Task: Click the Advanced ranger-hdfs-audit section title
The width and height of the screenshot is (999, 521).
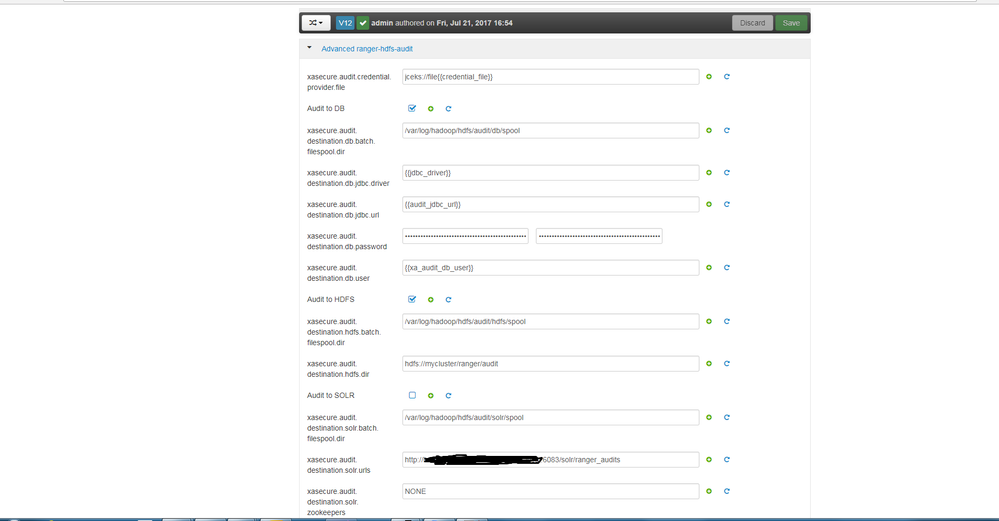Action: pos(367,49)
